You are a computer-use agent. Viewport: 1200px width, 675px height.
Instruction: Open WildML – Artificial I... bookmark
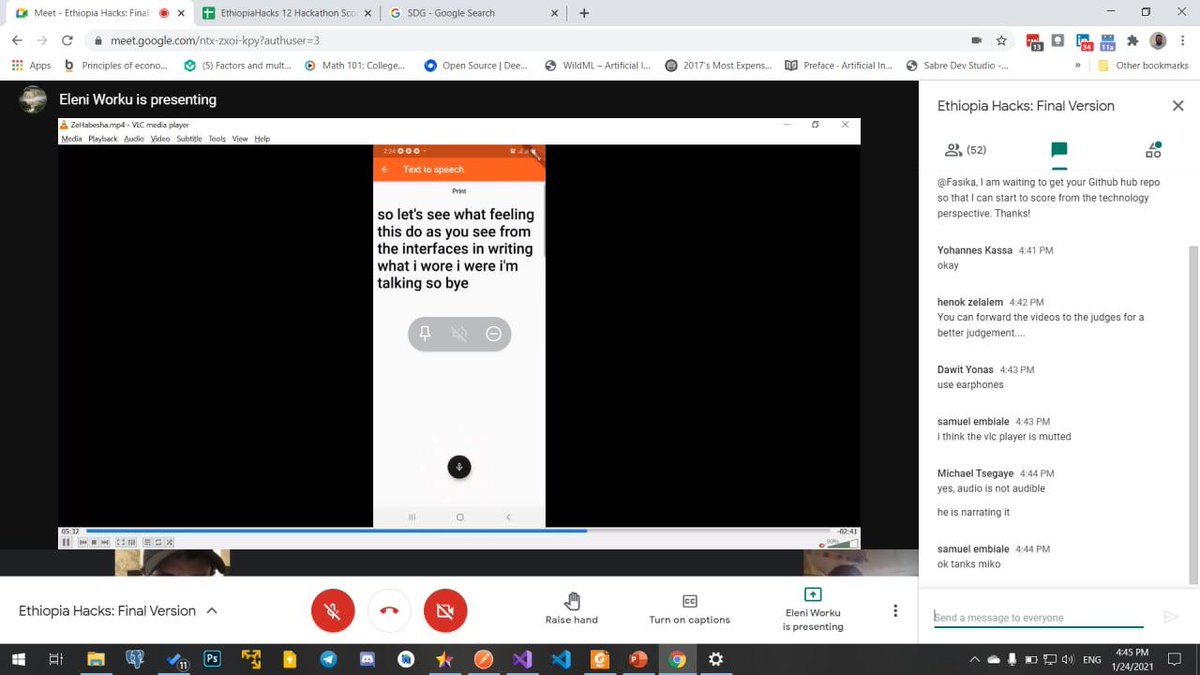coord(598,65)
